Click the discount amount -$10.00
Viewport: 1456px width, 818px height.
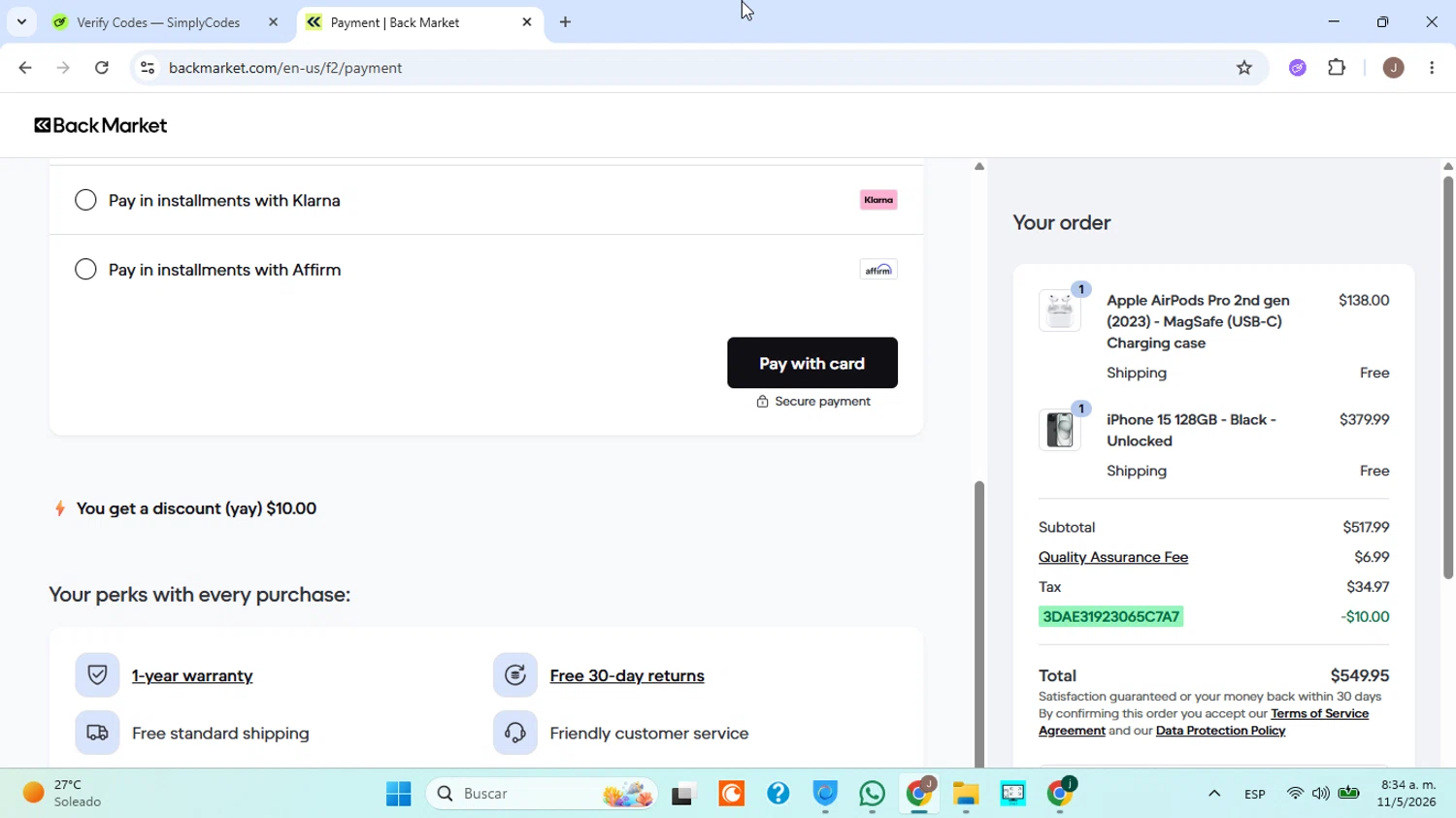(x=1365, y=617)
